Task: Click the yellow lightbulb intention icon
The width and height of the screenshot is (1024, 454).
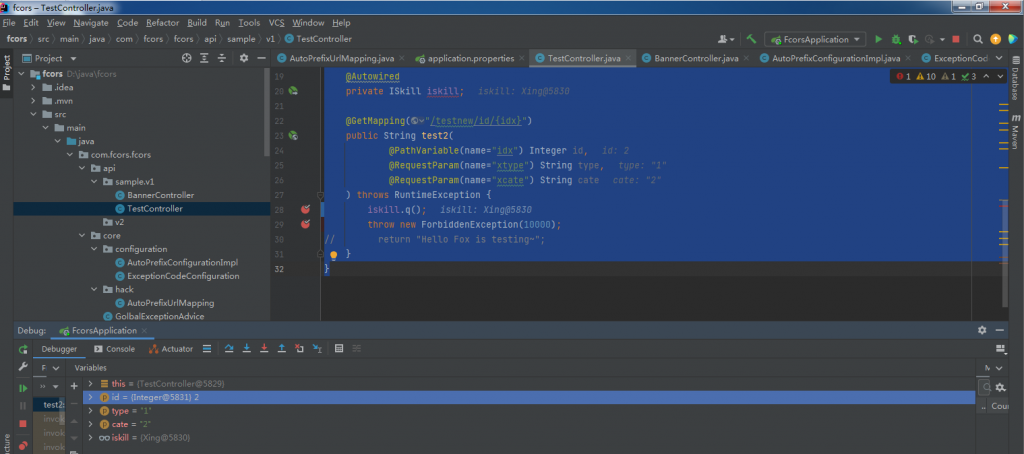Action: point(334,255)
